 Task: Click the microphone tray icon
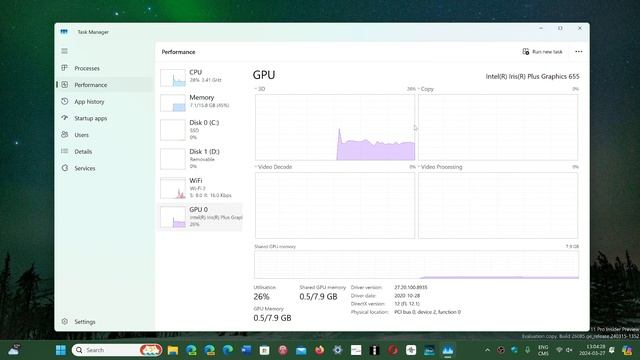tap(528, 350)
